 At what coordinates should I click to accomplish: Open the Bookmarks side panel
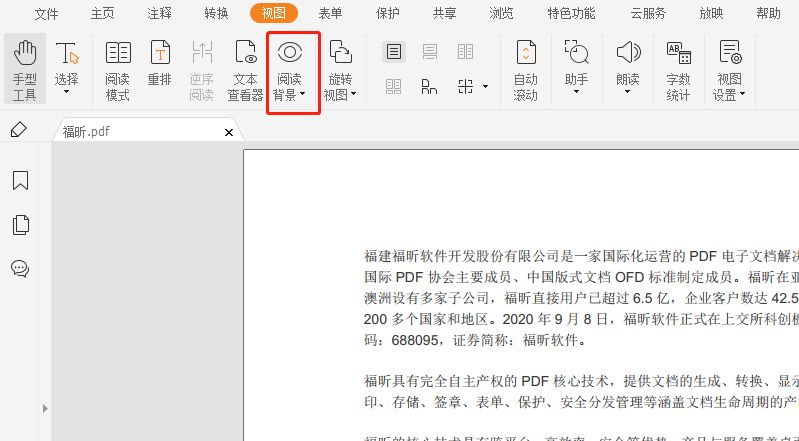20,180
